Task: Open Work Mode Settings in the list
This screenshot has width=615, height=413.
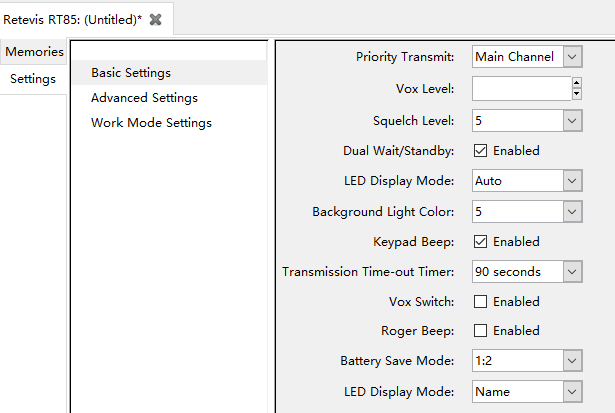Action: [151, 123]
